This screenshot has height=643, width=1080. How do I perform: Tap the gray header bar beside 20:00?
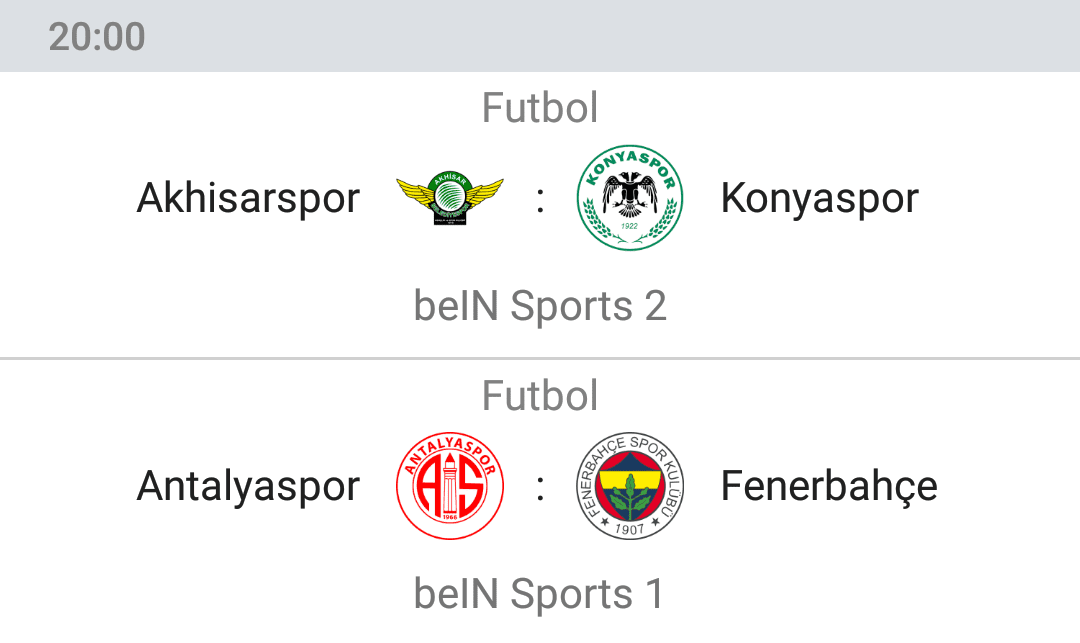612,36
